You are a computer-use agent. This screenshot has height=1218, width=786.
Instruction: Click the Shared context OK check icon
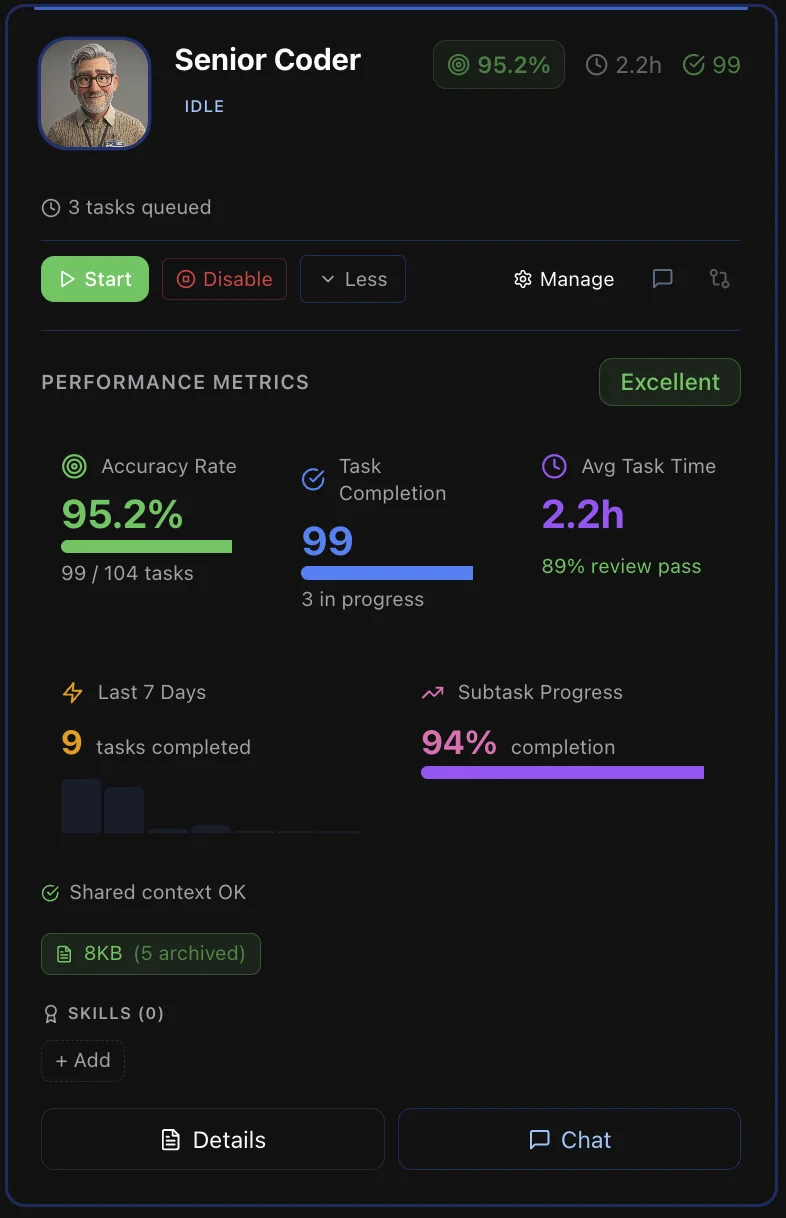(x=51, y=893)
